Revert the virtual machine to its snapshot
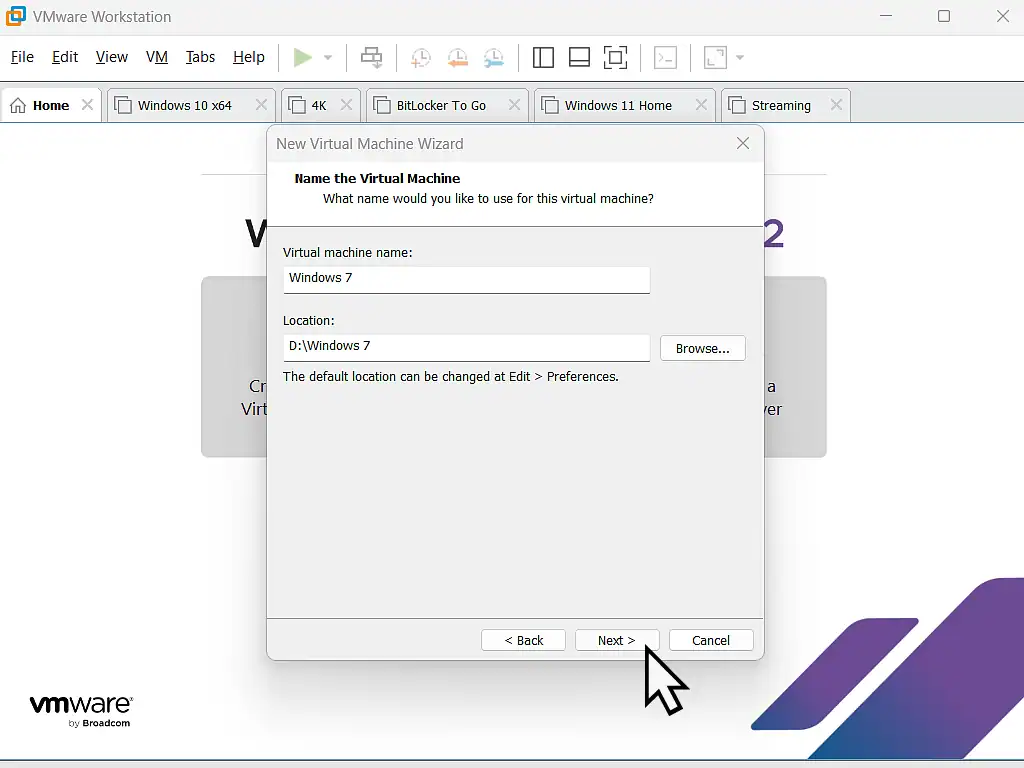The height and width of the screenshot is (768, 1024). 458,57
